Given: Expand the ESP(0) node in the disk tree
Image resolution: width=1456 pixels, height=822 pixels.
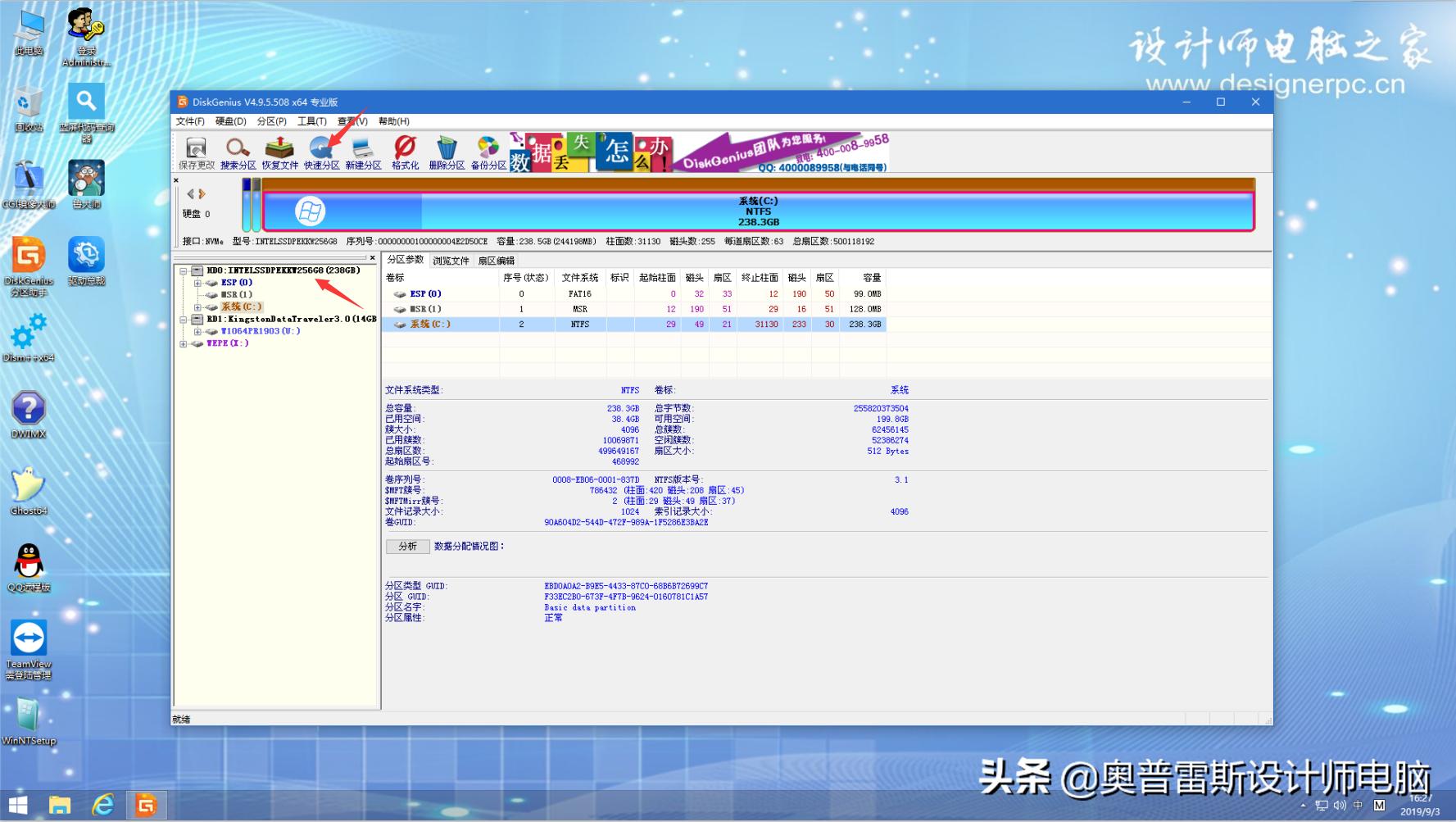Looking at the screenshot, I should click(x=197, y=282).
